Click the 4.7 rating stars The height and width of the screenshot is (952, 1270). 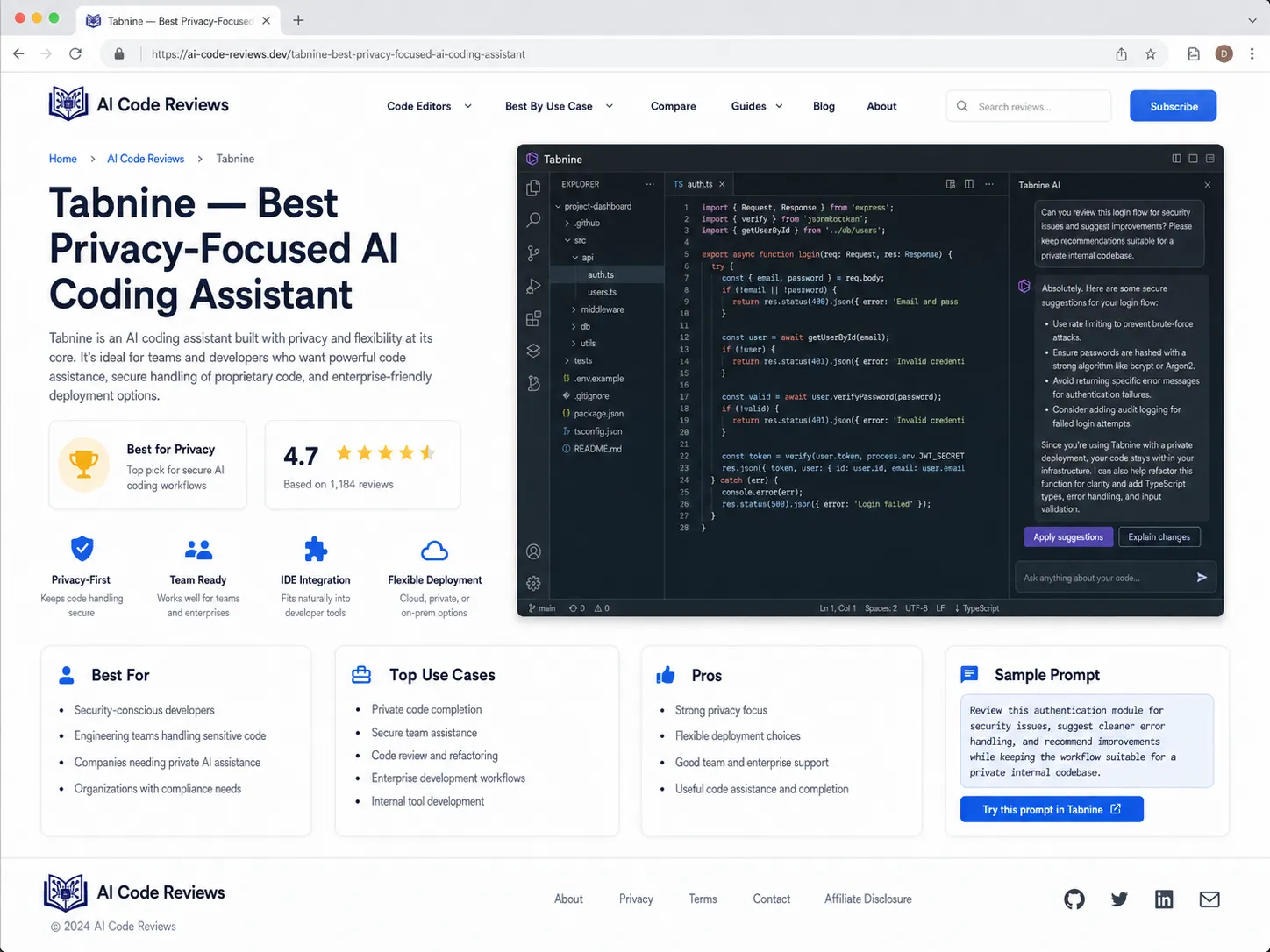[x=386, y=453]
